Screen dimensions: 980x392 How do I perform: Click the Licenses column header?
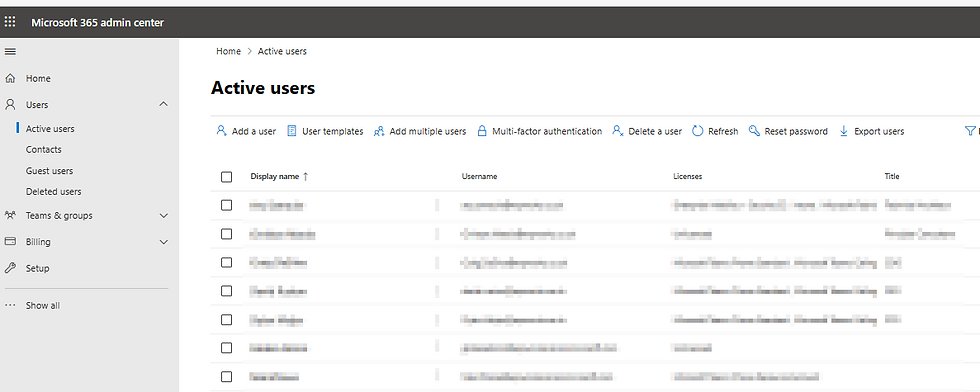pyautogui.click(x=688, y=176)
